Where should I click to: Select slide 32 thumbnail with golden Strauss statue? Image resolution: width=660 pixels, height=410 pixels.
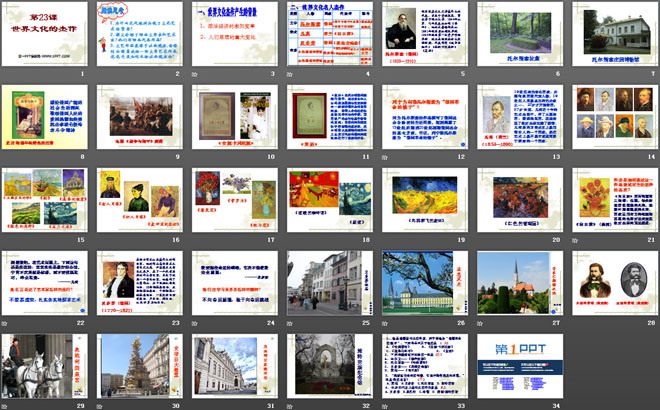(330, 366)
